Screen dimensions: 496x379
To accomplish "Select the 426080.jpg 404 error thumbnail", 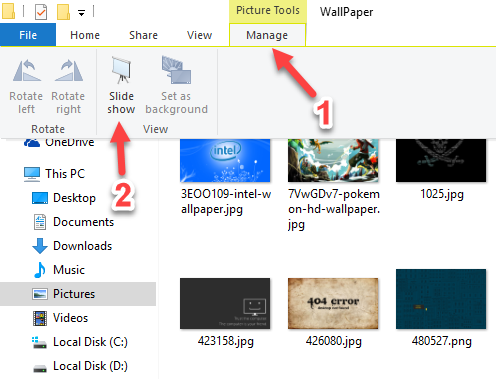I will point(333,303).
